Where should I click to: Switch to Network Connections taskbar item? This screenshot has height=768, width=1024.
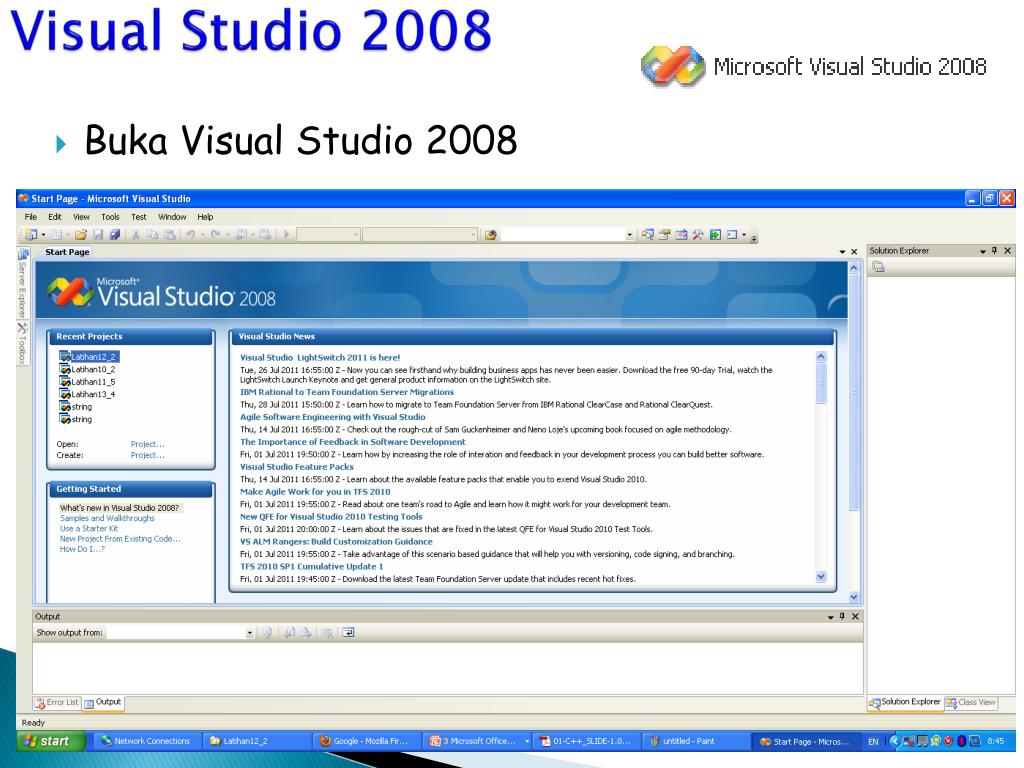(146, 741)
